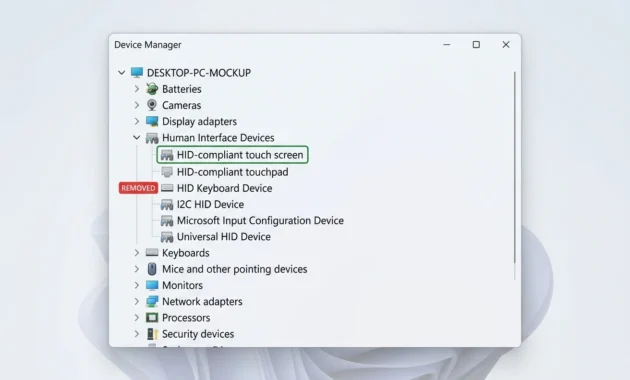The height and width of the screenshot is (380, 630).
Task: Select the Monitors label
Action: 182,285
